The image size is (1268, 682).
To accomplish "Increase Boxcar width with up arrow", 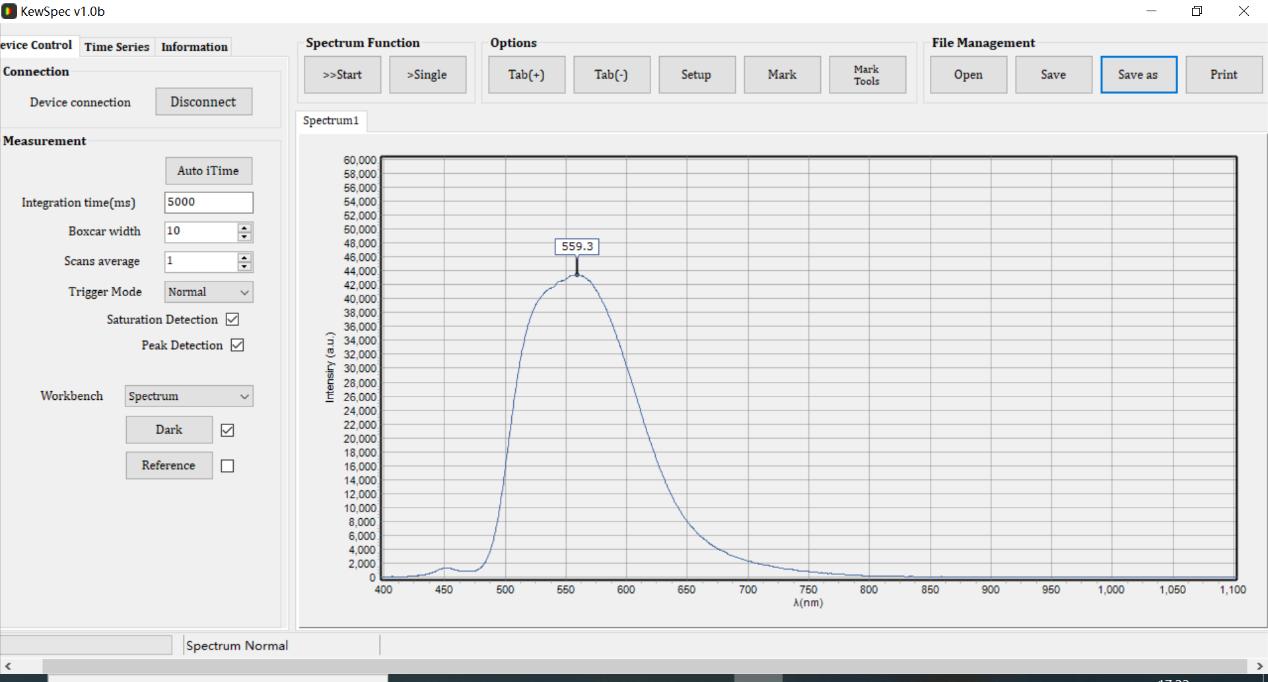I will point(245,227).
